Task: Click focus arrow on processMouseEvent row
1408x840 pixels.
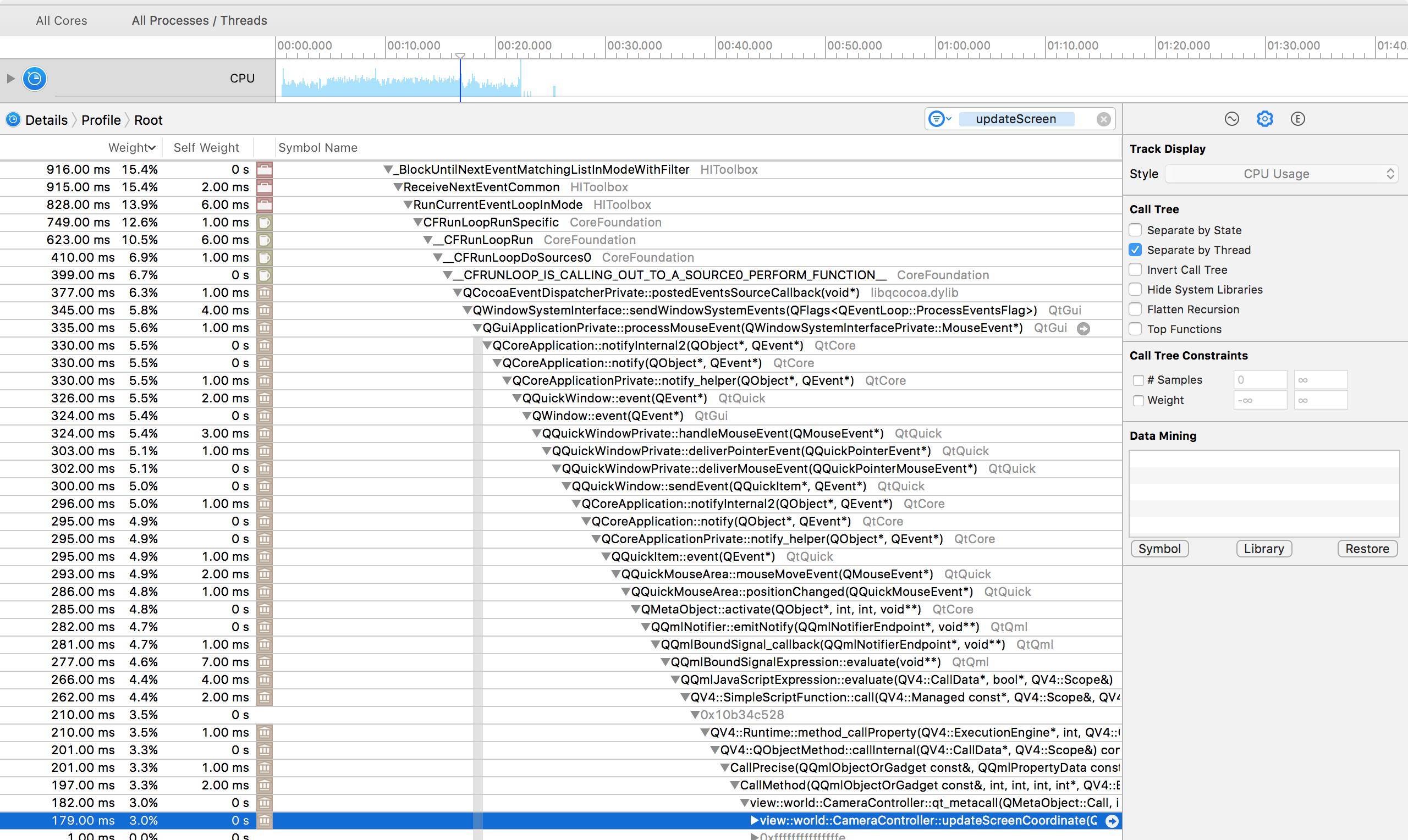Action: click(x=1083, y=328)
